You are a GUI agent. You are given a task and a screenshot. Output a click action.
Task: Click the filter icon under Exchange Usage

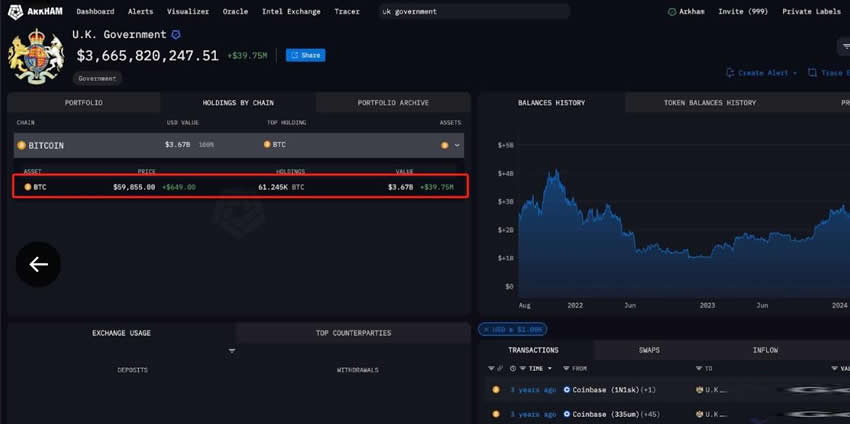[x=232, y=351]
